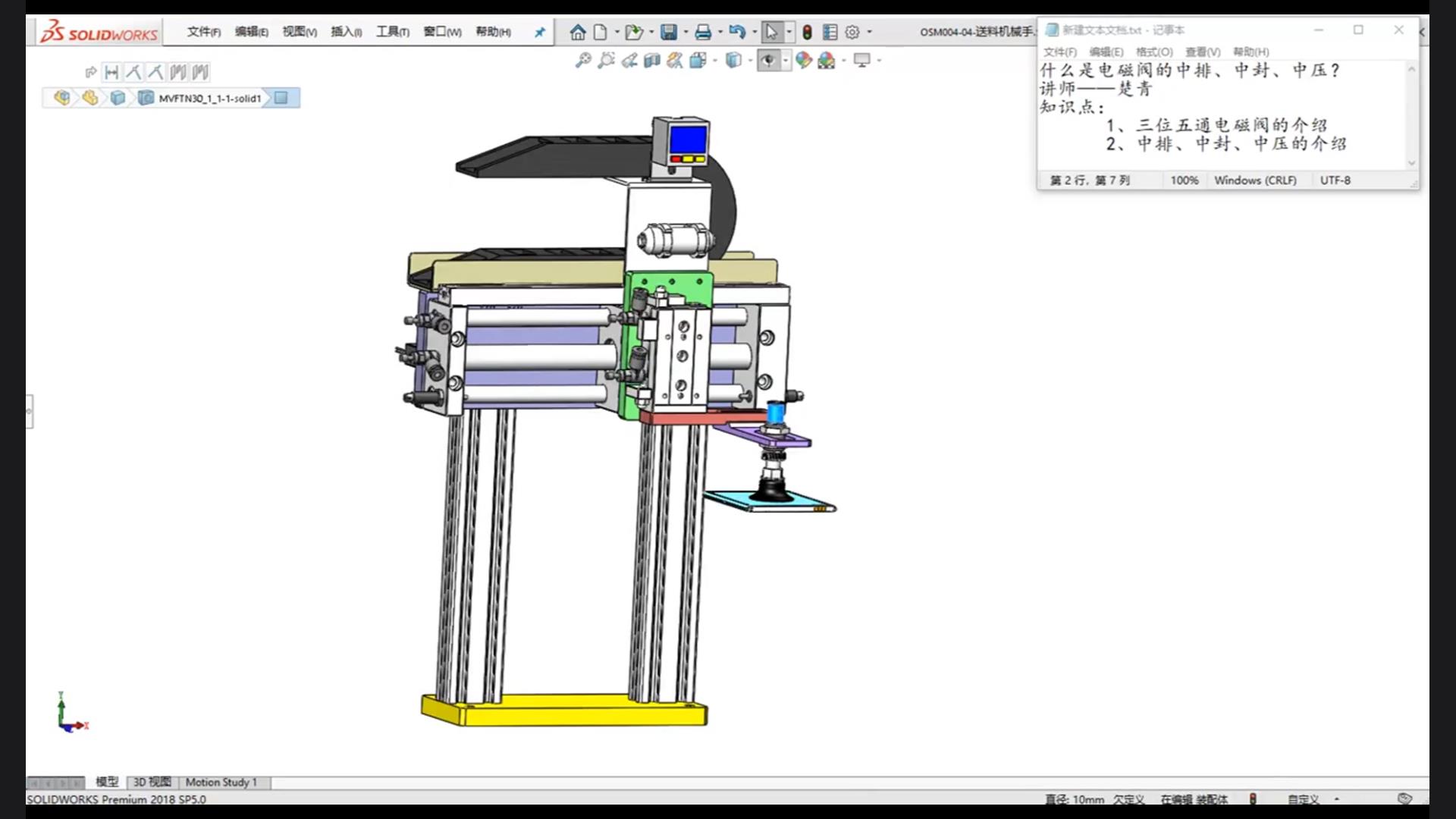Click the top-level assembly breadcrumb icon
Viewport: 1456px width, 819px height.
62,98
